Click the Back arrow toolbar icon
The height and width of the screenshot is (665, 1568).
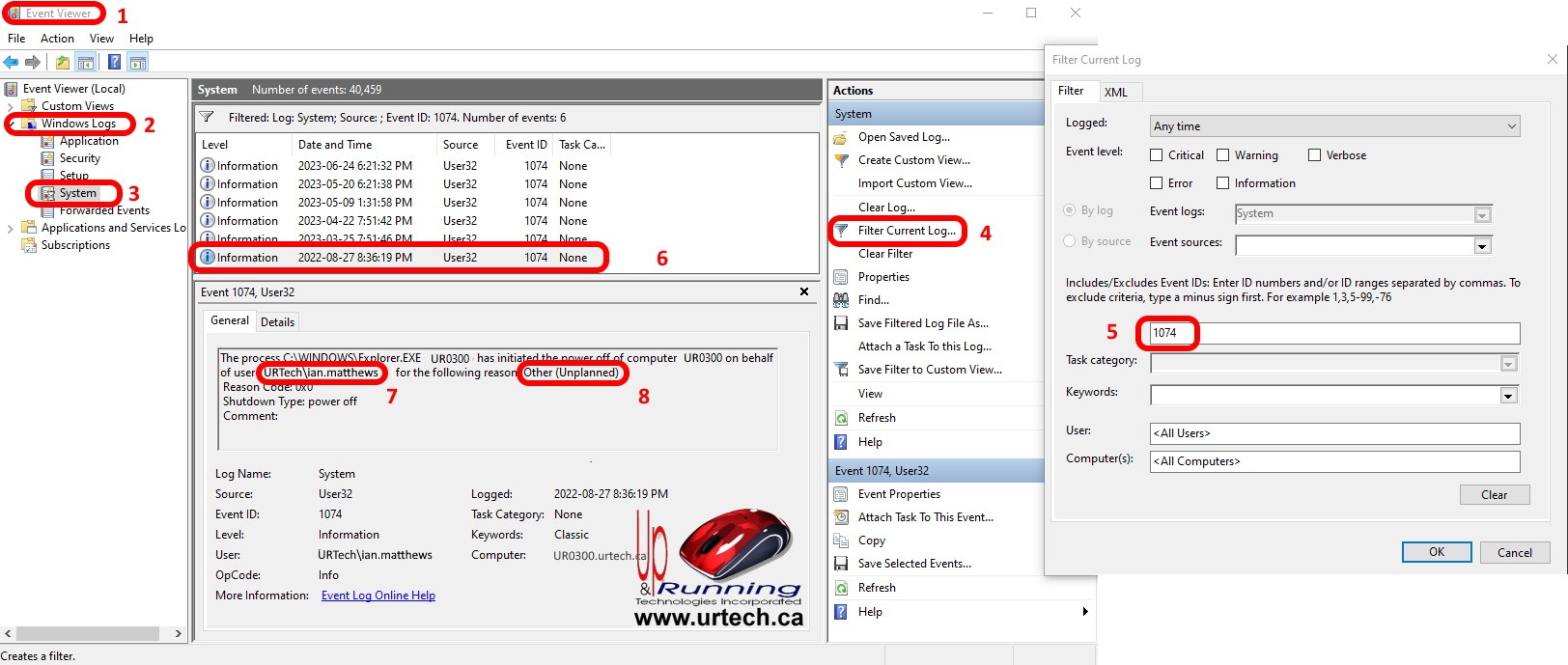(x=11, y=63)
